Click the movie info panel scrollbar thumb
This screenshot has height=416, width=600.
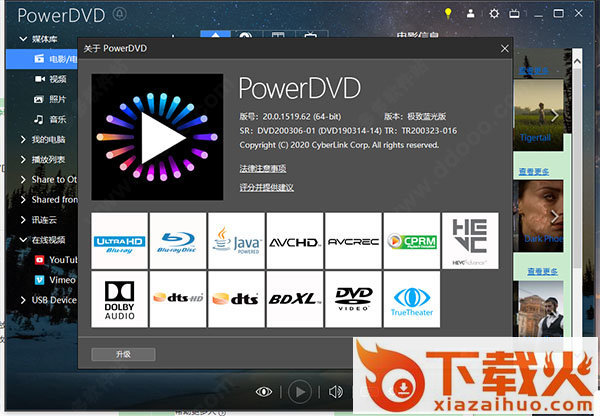tap(577, 168)
